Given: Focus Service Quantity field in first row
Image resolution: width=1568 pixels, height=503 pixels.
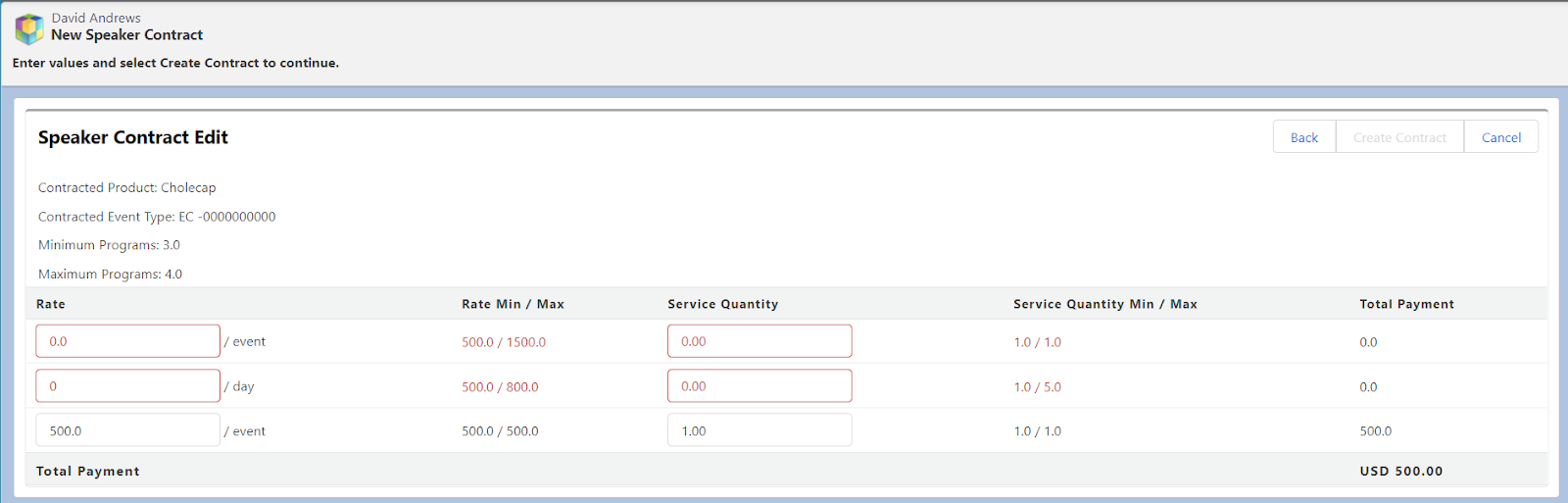Looking at the screenshot, I should point(759,341).
